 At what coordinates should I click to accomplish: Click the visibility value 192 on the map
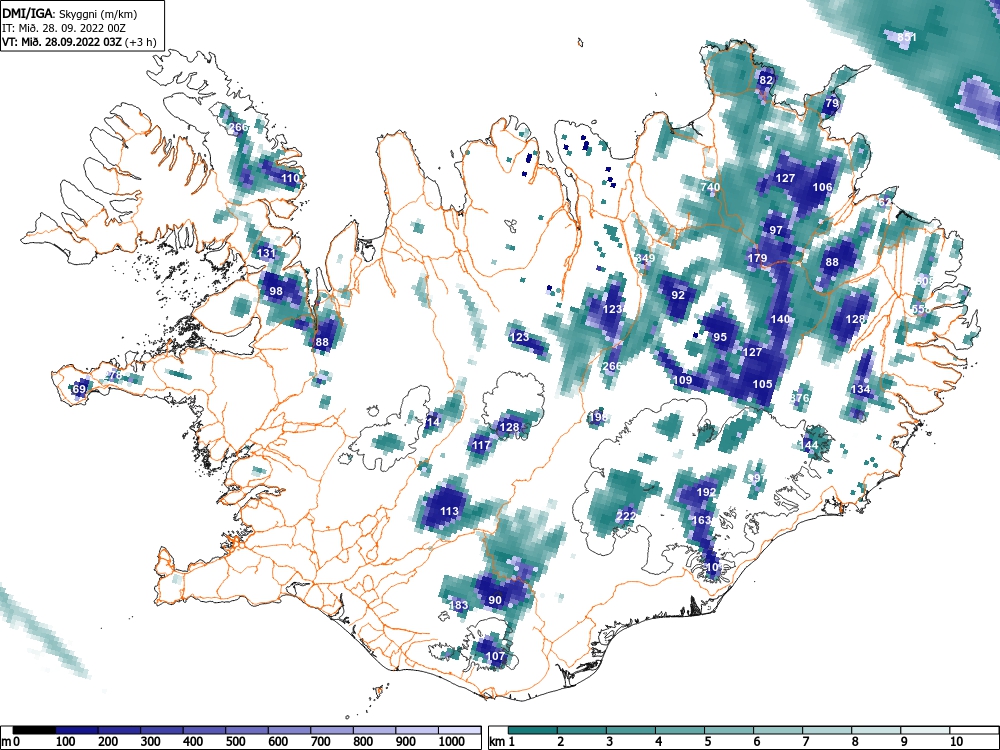(706, 492)
